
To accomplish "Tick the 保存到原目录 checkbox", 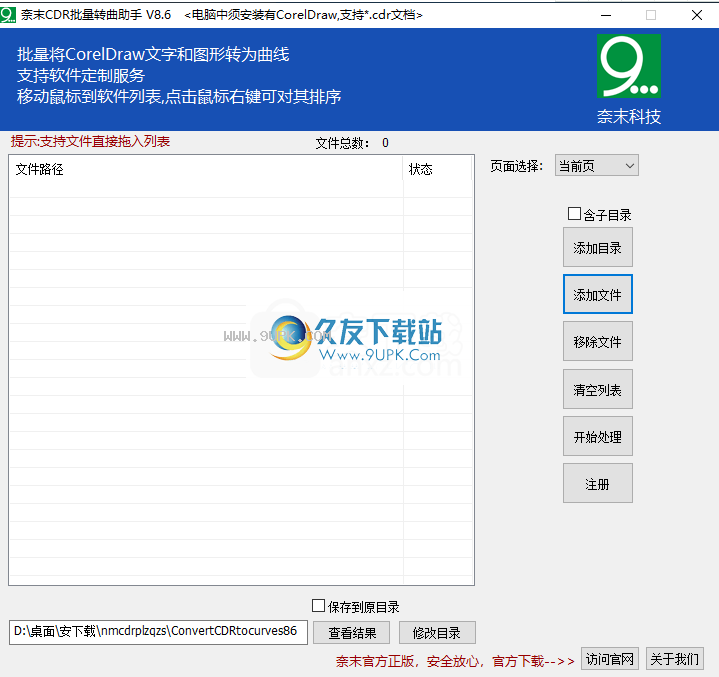I will coord(318,606).
